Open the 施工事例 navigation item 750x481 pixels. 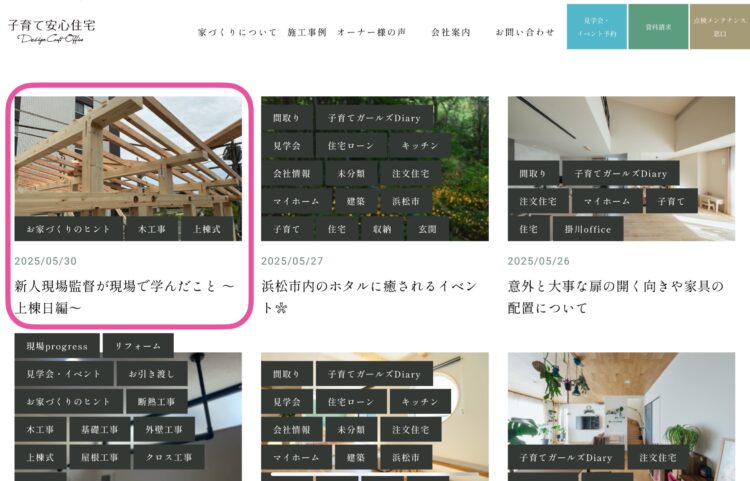point(307,32)
